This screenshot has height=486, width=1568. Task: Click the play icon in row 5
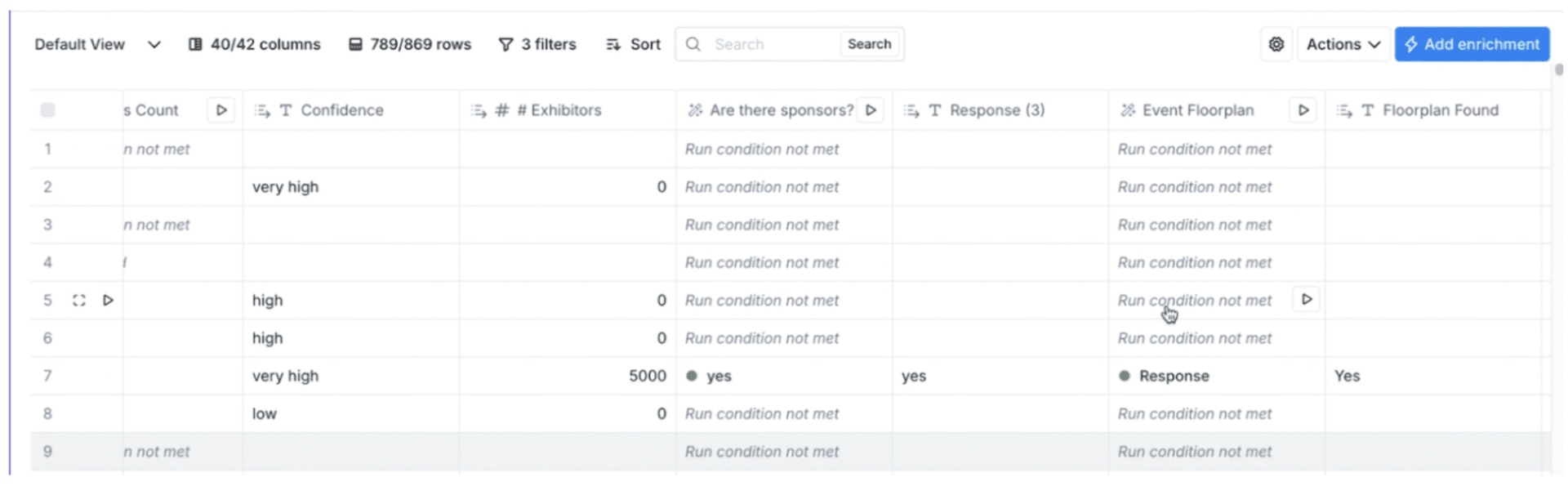(x=108, y=301)
